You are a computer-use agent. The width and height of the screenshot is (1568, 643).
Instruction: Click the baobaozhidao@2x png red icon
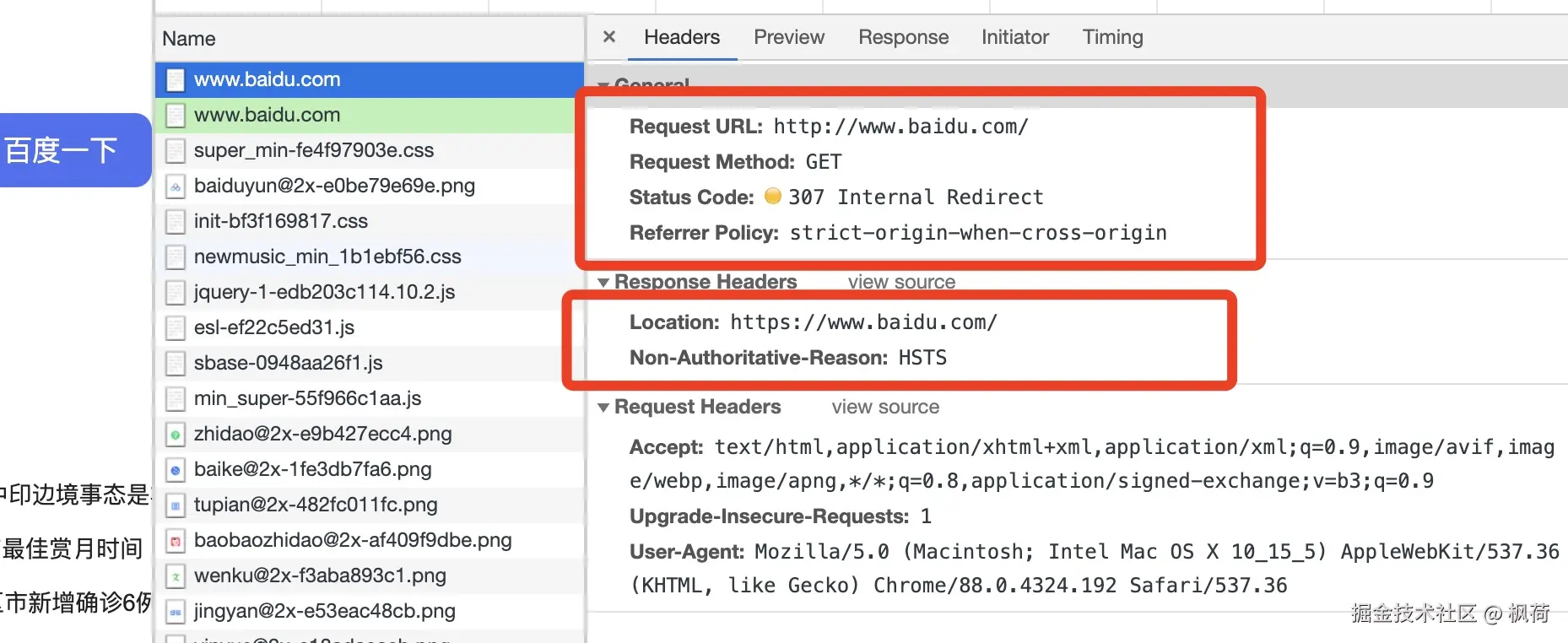(x=176, y=541)
